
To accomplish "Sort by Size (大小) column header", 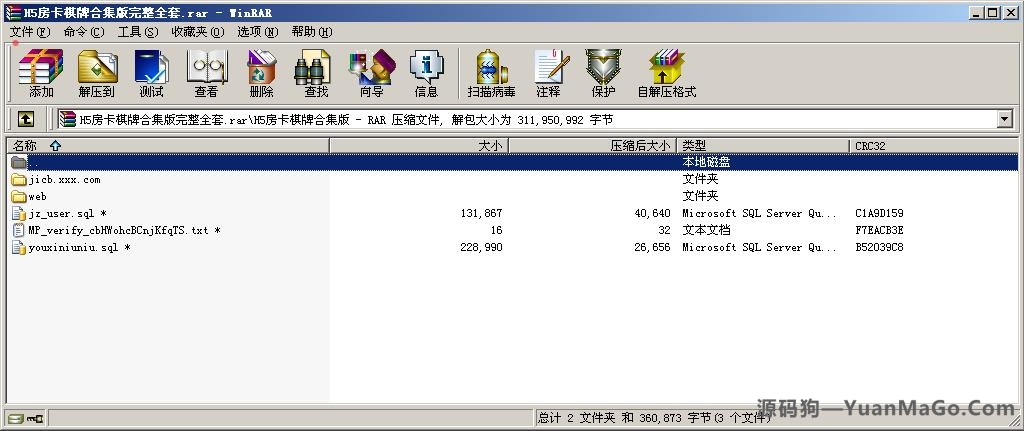I will (x=419, y=146).
